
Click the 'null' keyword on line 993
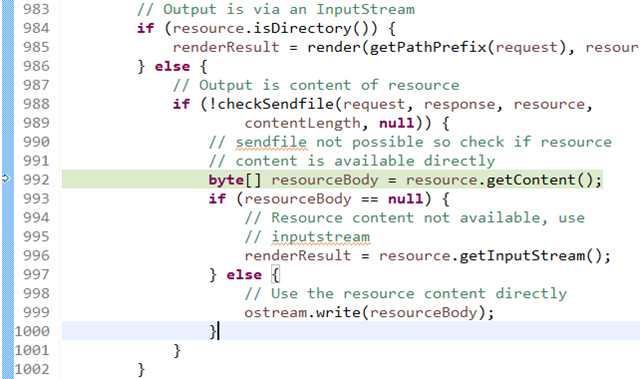(x=405, y=199)
